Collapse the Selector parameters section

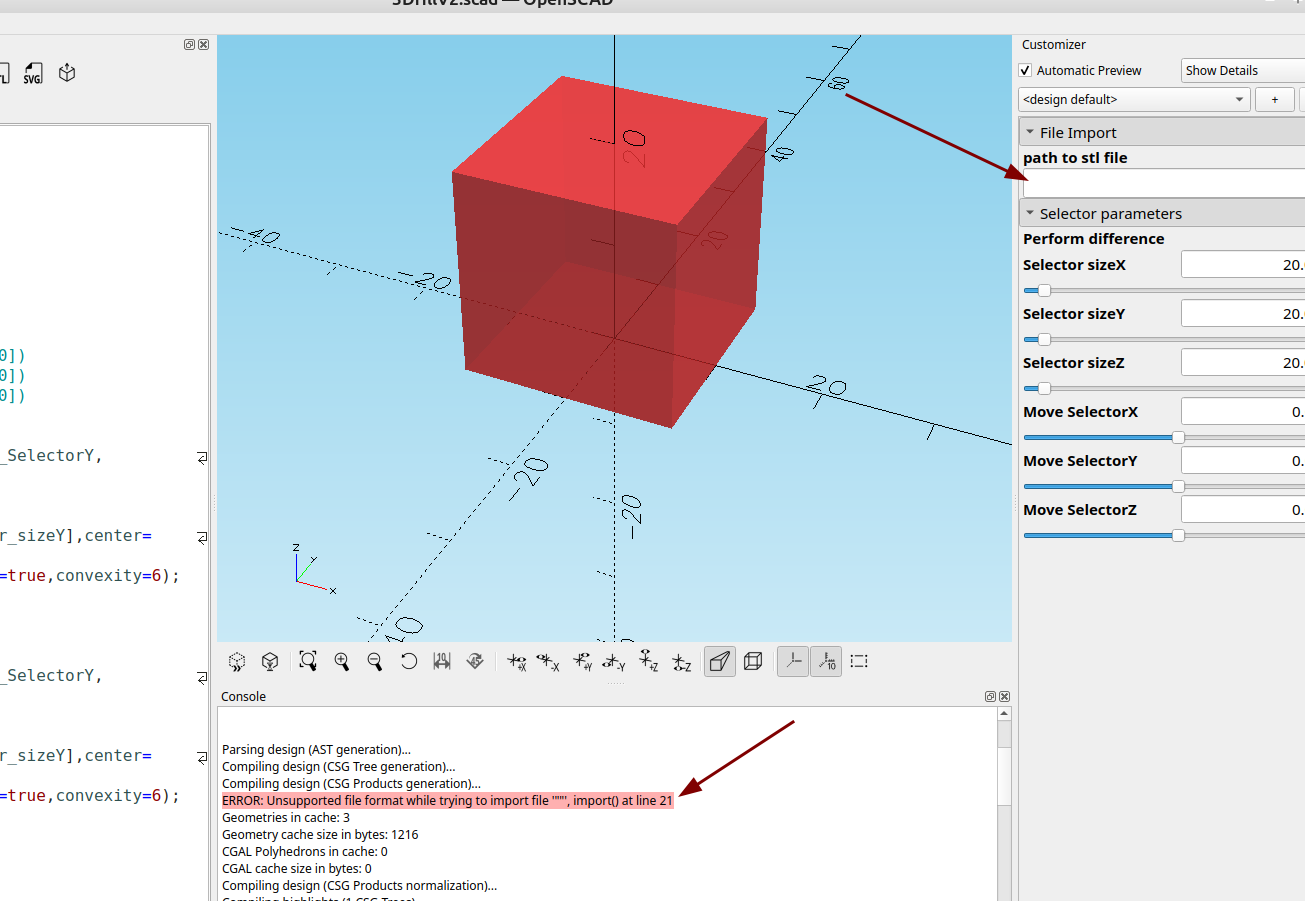(x=1030, y=214)
